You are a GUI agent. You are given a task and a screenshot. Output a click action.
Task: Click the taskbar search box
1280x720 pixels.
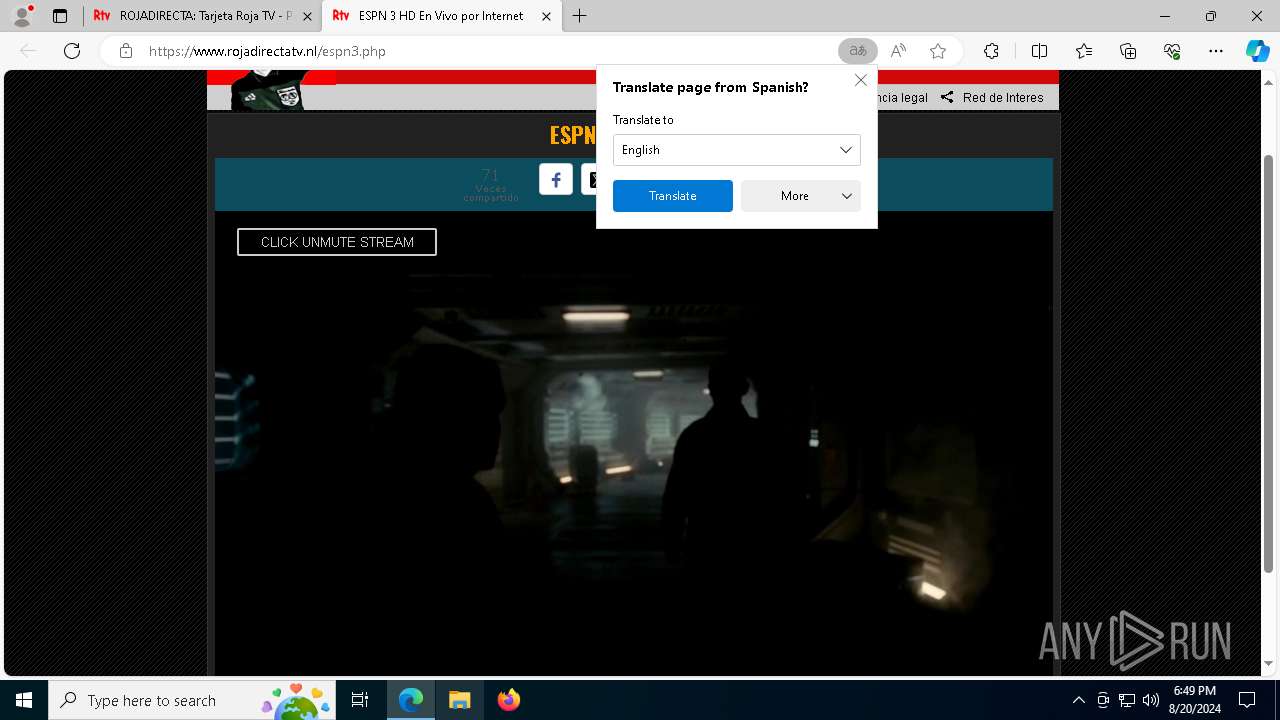[x=193, y=700]
